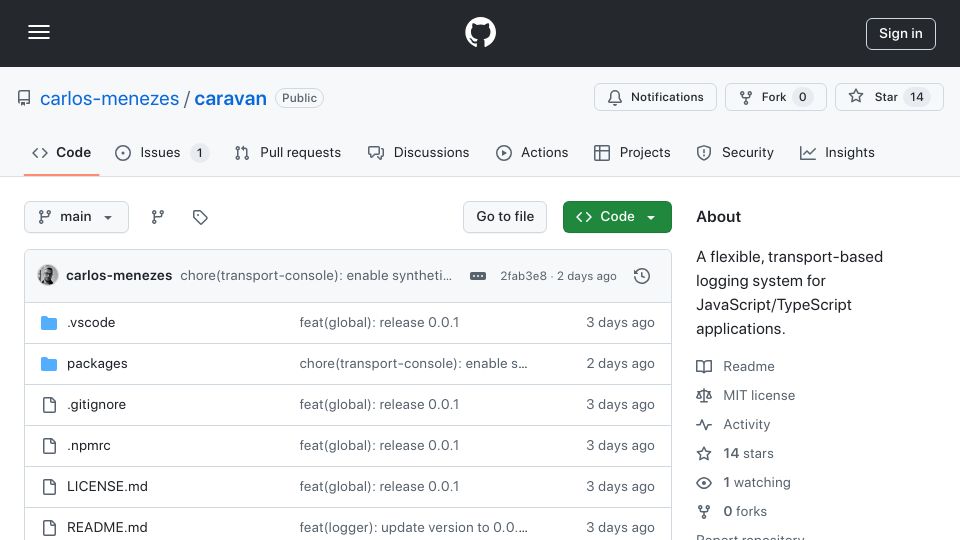Open the Activity link
This screenshot has height=540, width=960.
[746, 424]
